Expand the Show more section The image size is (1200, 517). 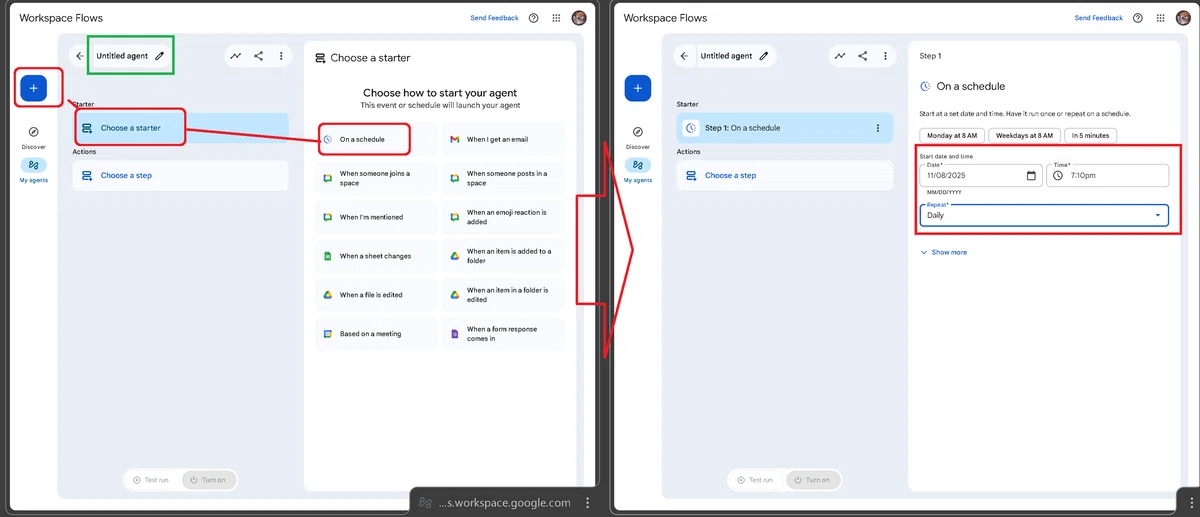(943, 252)
